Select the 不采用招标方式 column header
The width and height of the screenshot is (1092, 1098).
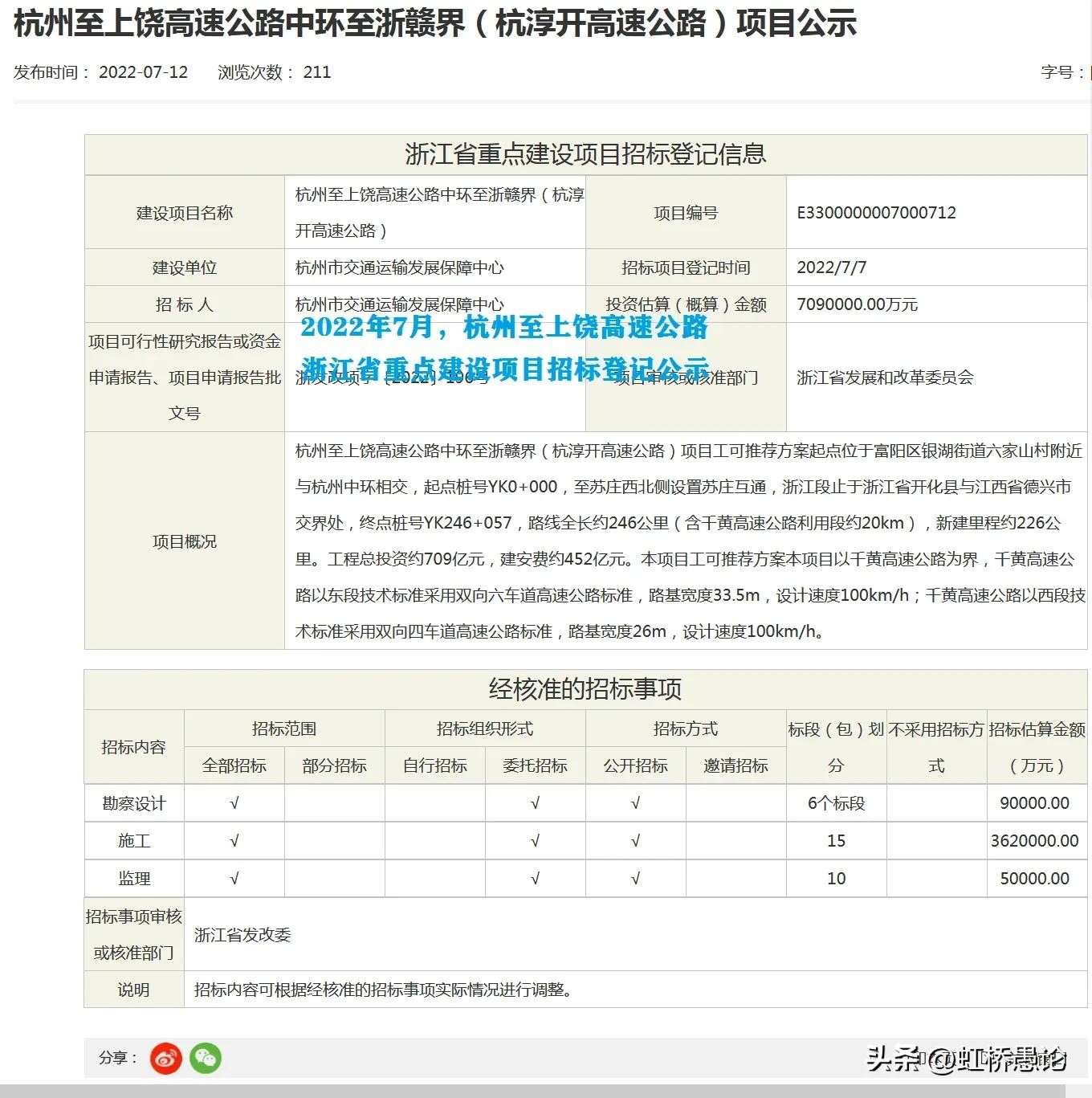(936, 747)
